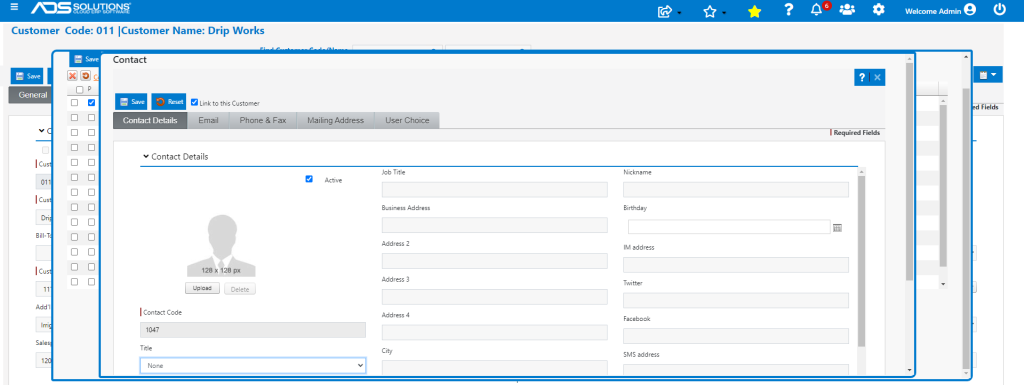
Task: Click the Facebook field
Action: coord(736,336)
